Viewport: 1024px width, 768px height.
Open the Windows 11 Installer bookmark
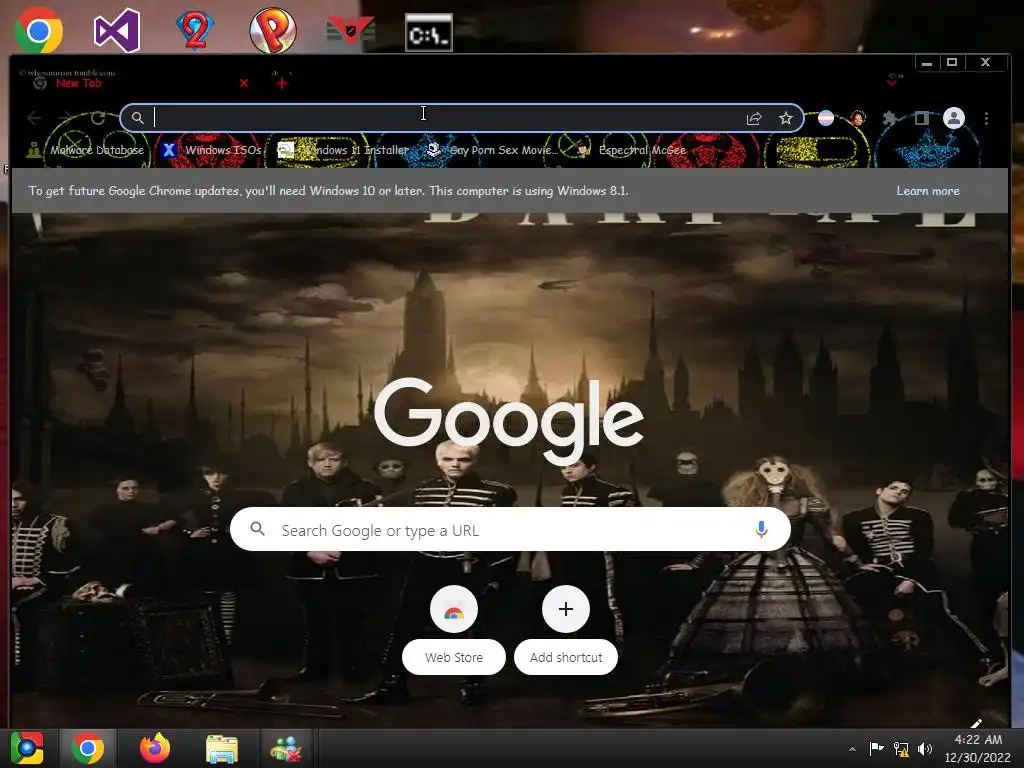(x=344, y=150)
